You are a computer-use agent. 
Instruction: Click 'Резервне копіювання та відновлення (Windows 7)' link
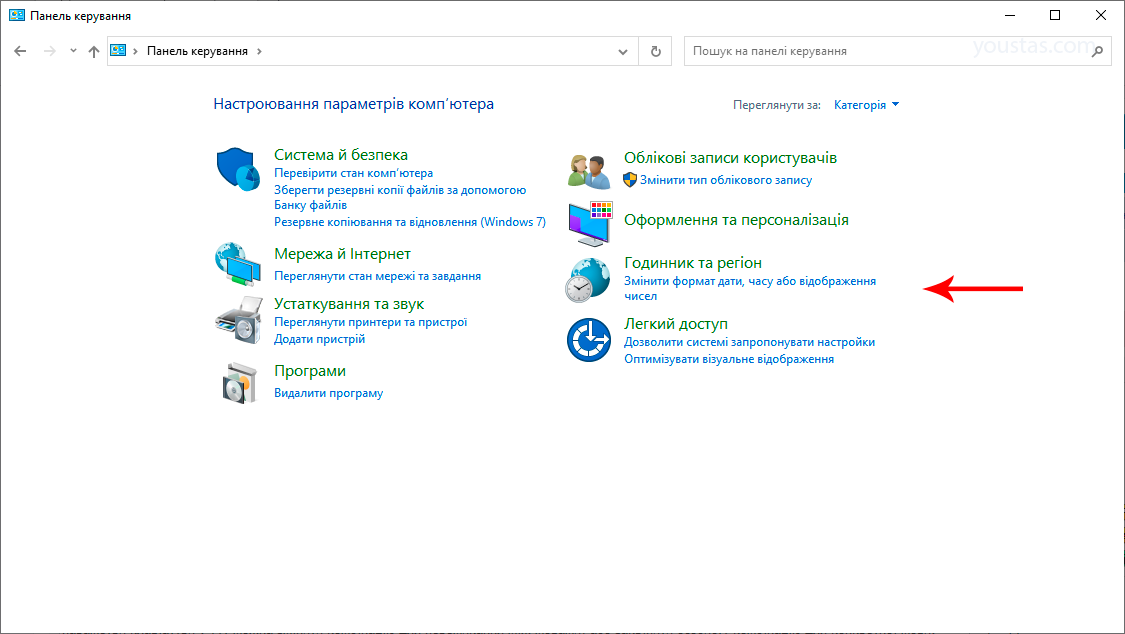[x=410, y=222]
